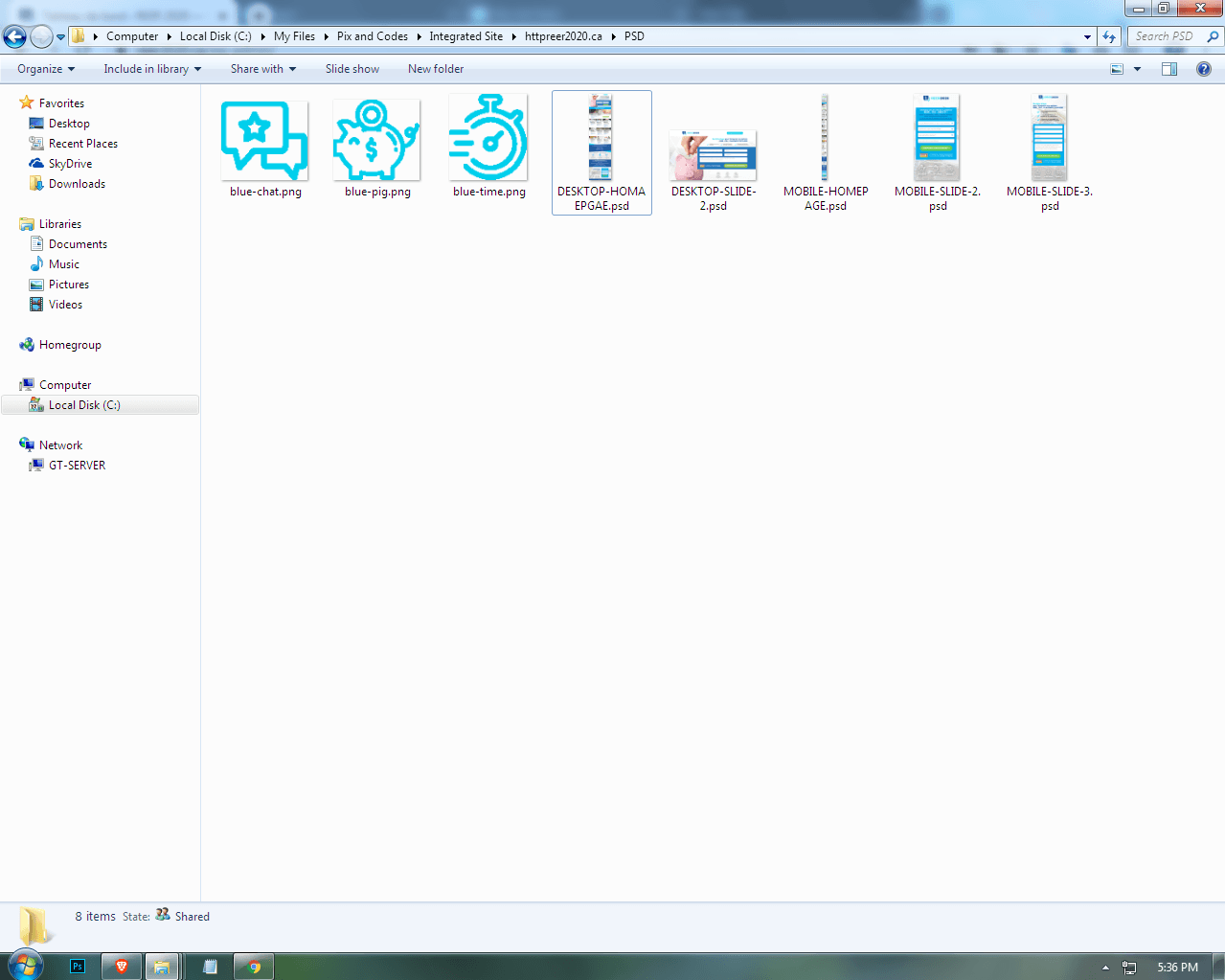This screenshot has height=980, width=1225.
Task: Click the Integrated Site breadcrumb
Action: [465, 36]
